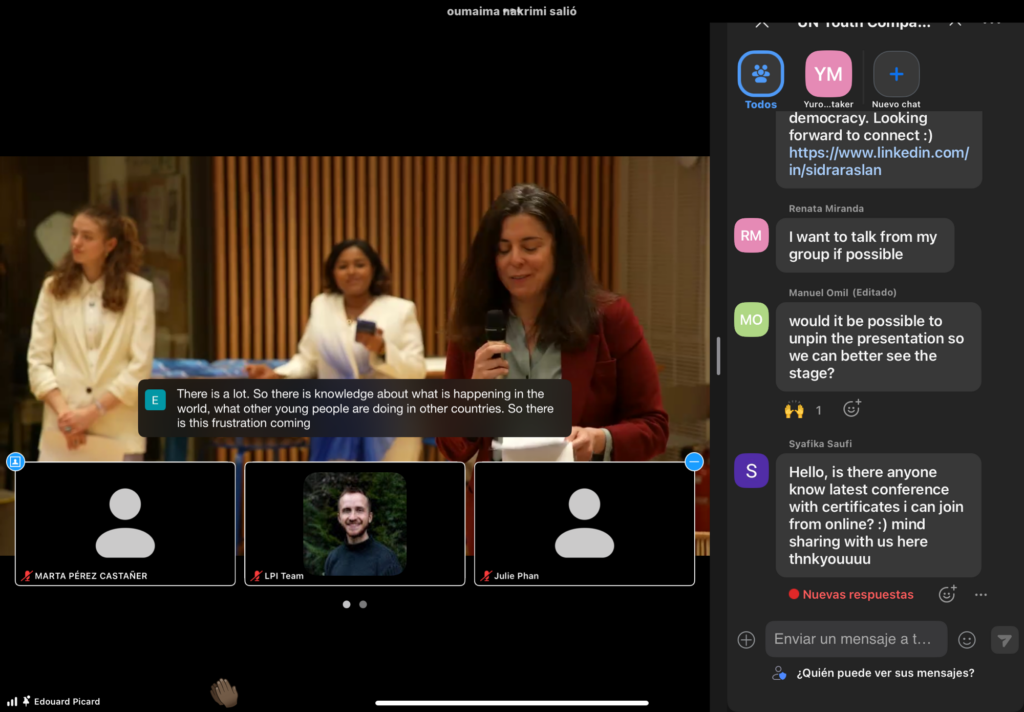Collapse thumbnail strip with blue minus button
The height and width of the screenshot is (712, 1024).
tap(694, 461)
